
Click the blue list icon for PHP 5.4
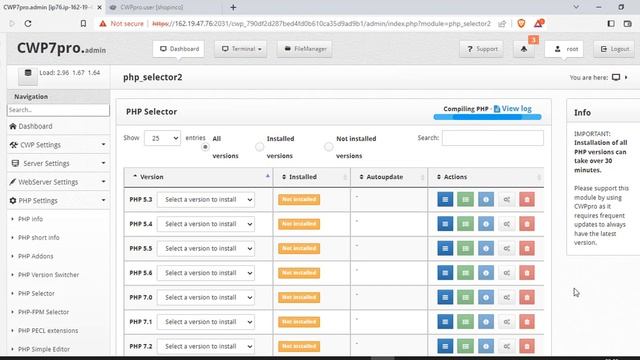445,224
